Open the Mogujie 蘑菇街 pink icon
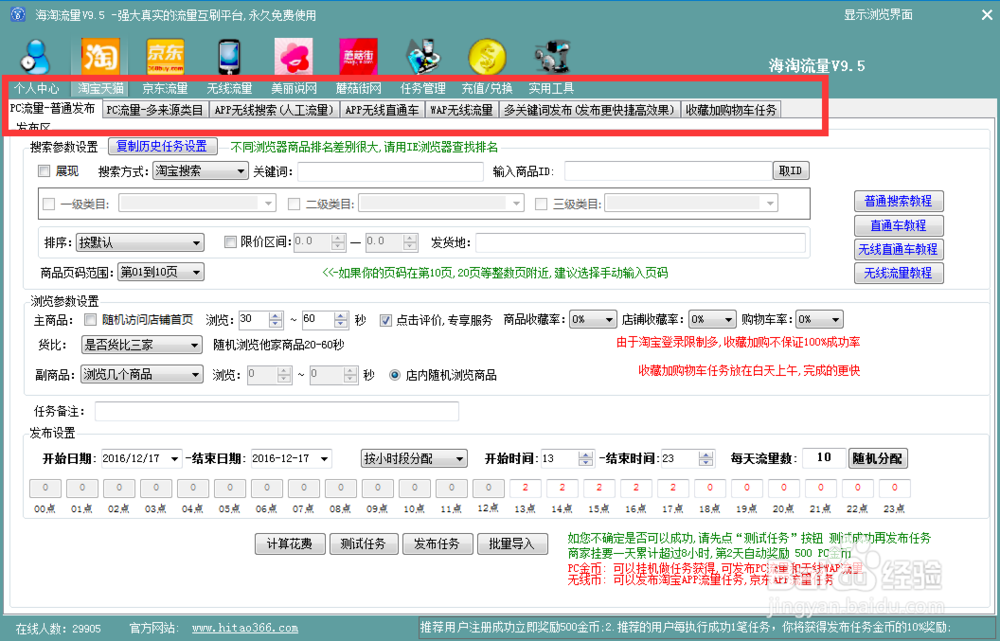Viewport: 1000px width, 641px height. point(358,57)
